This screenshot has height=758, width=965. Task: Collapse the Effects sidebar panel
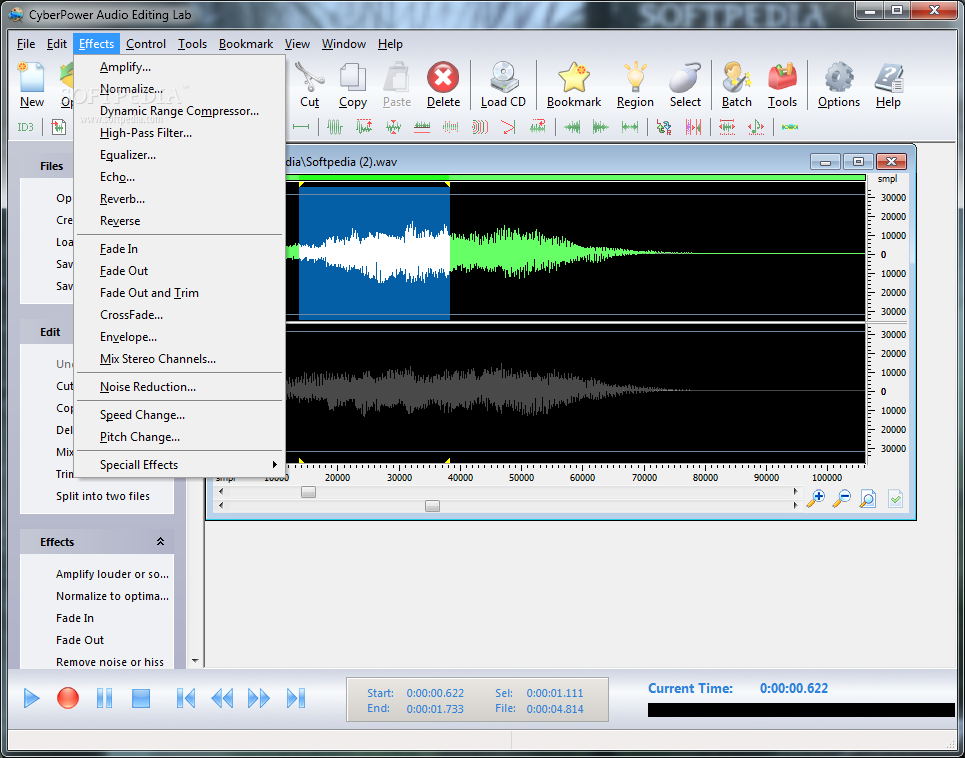[160, 542]
